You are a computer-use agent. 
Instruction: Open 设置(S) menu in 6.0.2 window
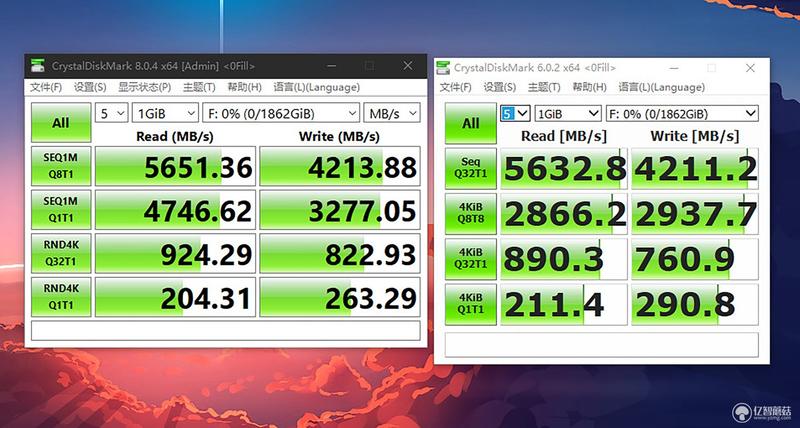pos(499,87)
